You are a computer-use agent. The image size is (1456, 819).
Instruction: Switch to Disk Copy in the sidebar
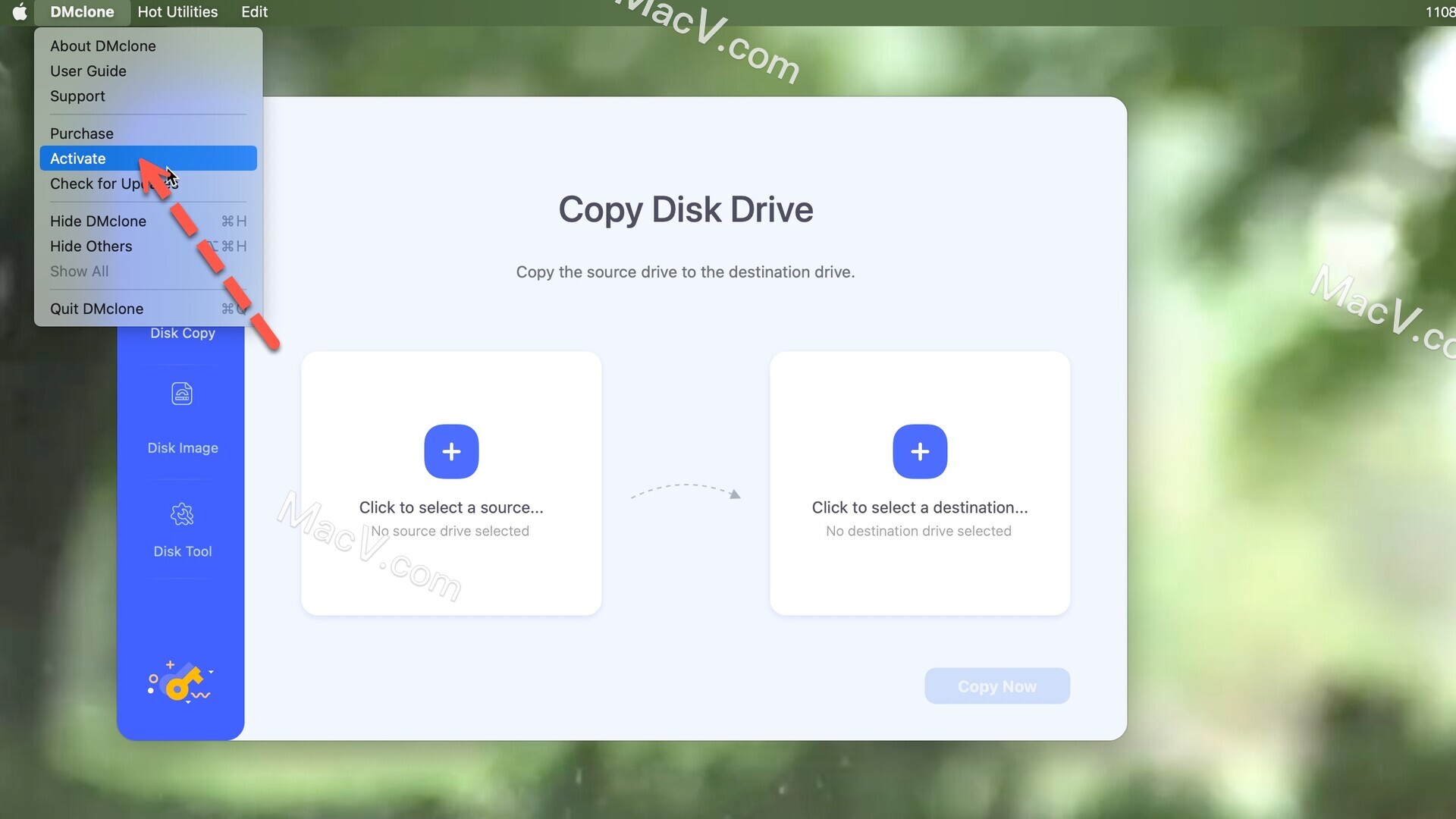182,333
